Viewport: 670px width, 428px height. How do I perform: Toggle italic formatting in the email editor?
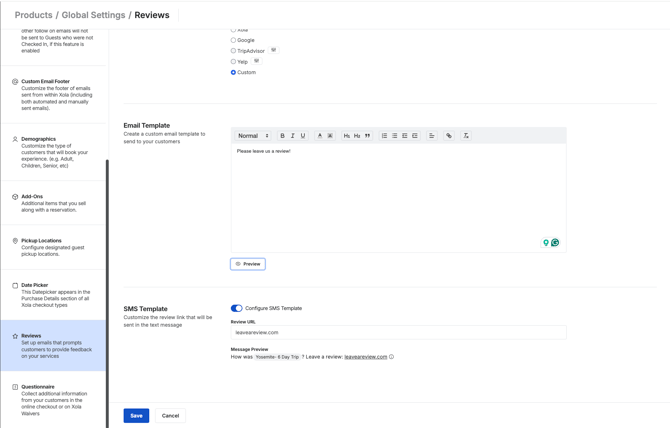293,136
